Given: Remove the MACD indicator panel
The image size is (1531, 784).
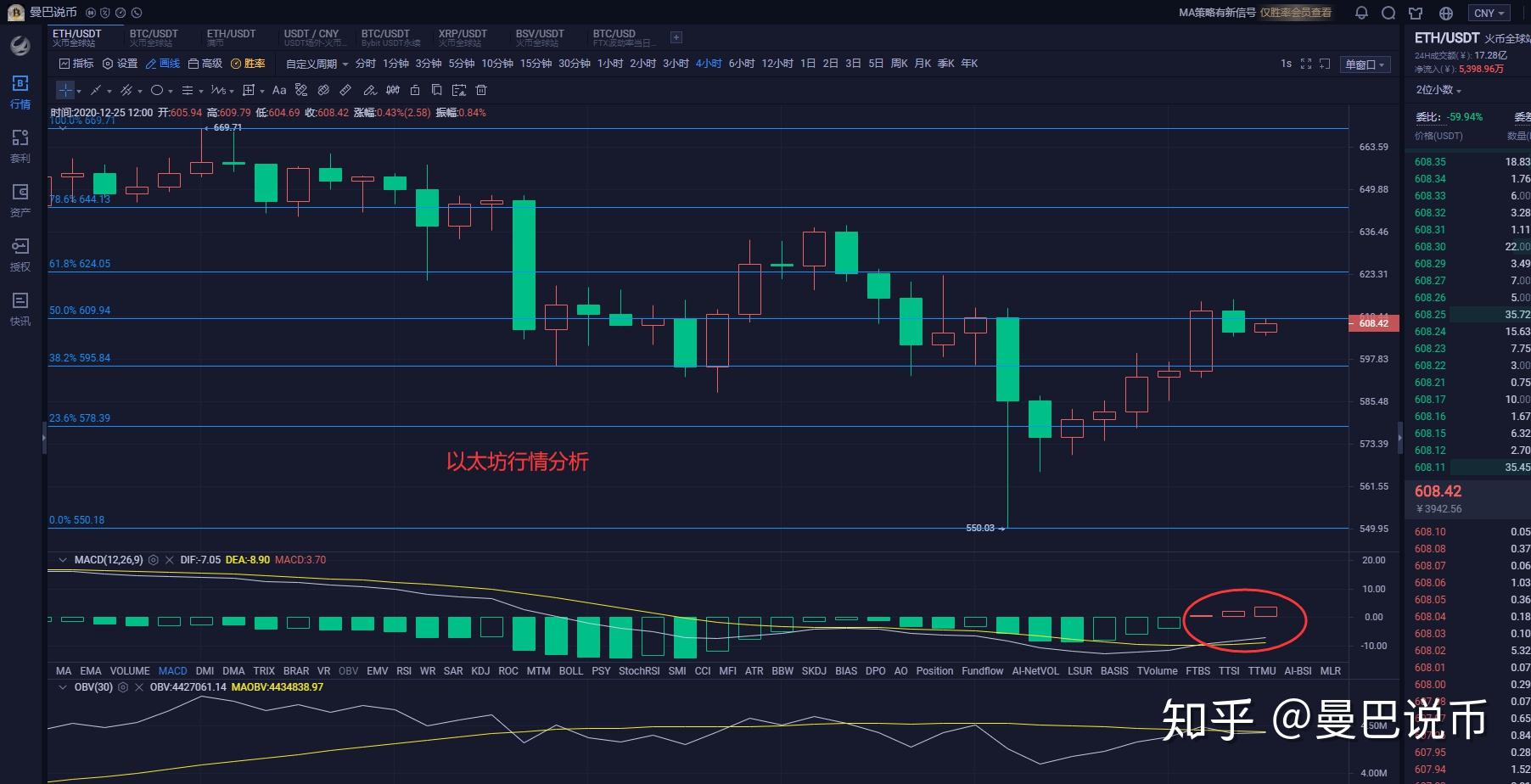Looking at the screenshot, I should [169, 560].
